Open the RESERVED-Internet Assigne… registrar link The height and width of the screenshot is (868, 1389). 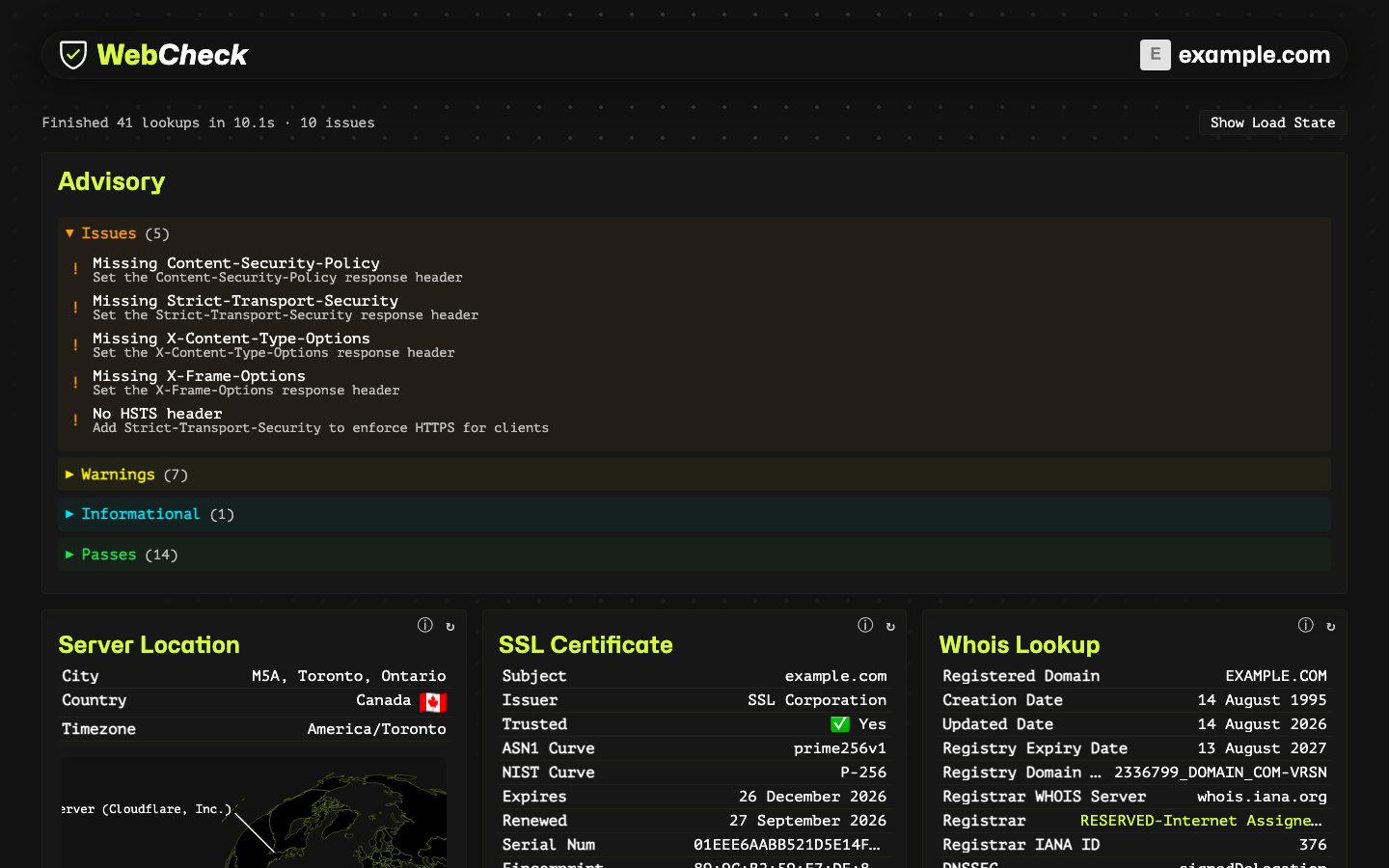tap(1201, 821)
